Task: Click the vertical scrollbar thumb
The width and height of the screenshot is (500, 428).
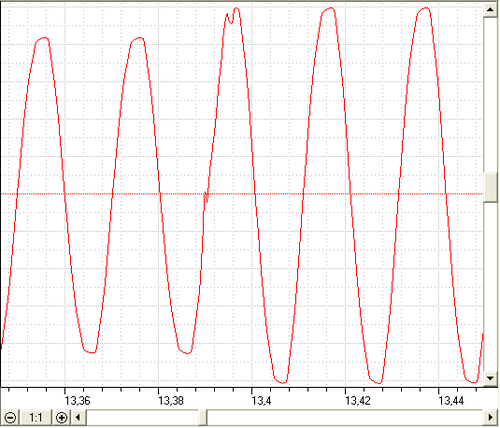Action: pos(490,187)
